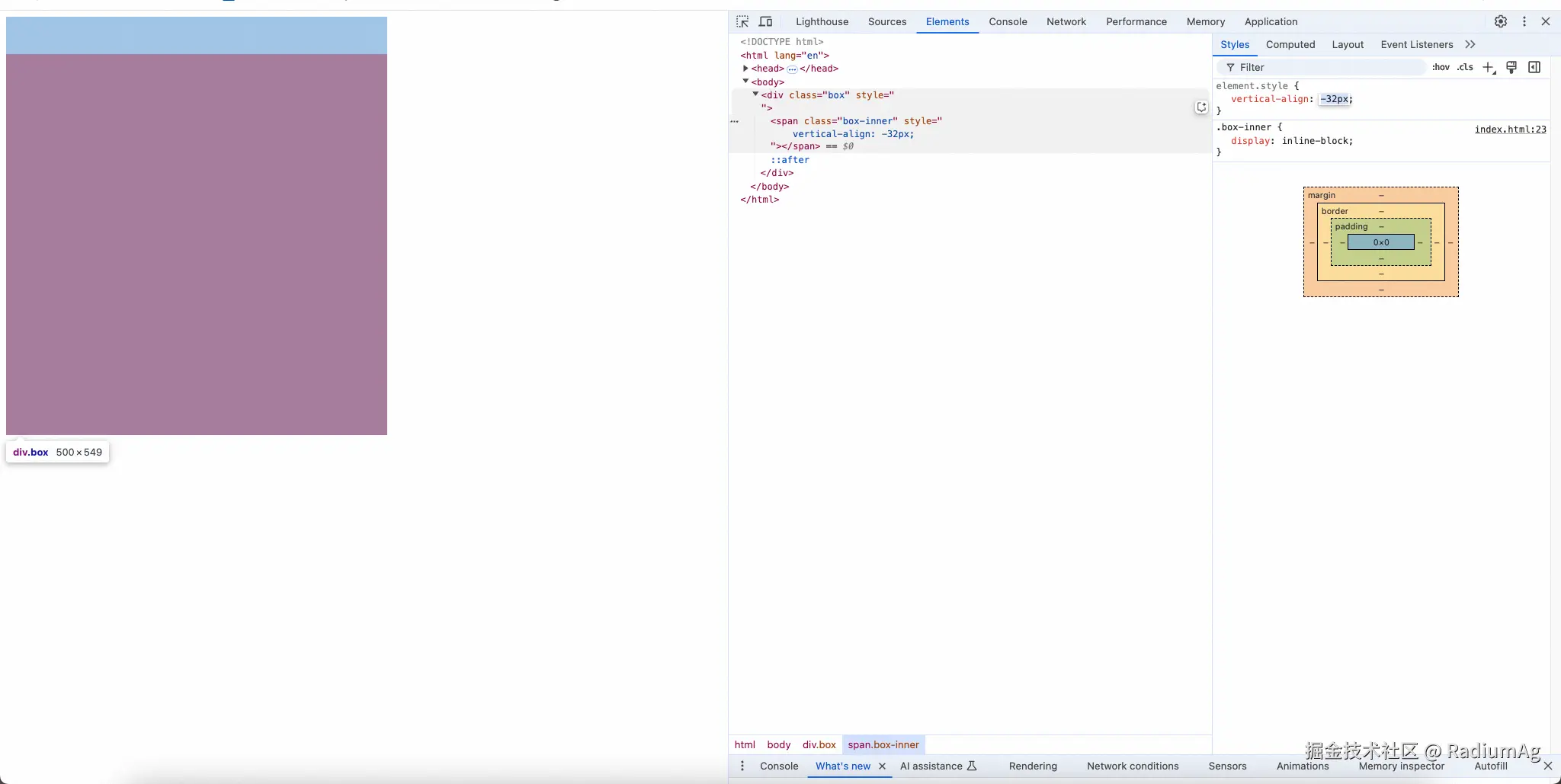The height and width of the screenshot is (784, 1561).
Task: Select html in the breadcrumb trail
Action: coord(745,744)
